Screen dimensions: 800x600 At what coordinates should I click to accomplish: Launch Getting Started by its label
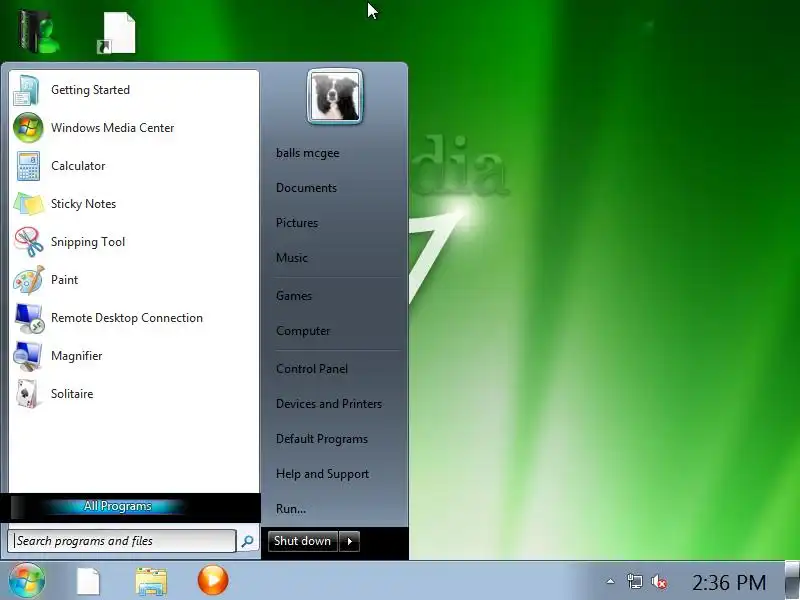pyautogui.click(x=90, y=90)
